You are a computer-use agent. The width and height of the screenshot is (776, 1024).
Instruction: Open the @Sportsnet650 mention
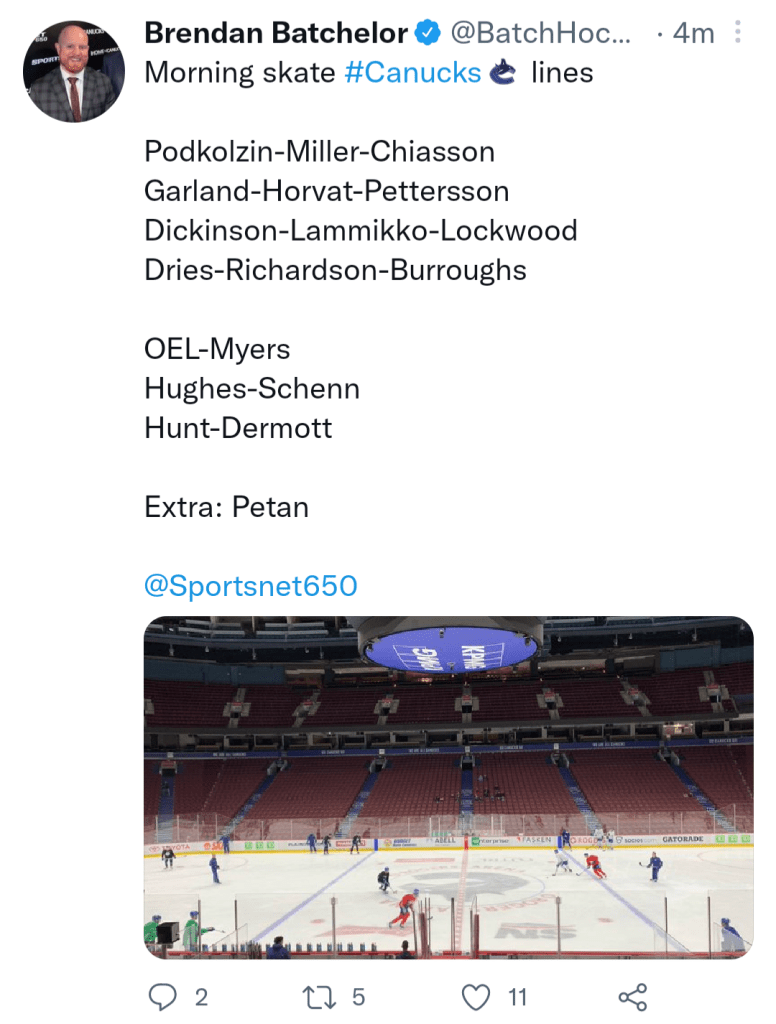pyautogui.click(x=251, y=586)
